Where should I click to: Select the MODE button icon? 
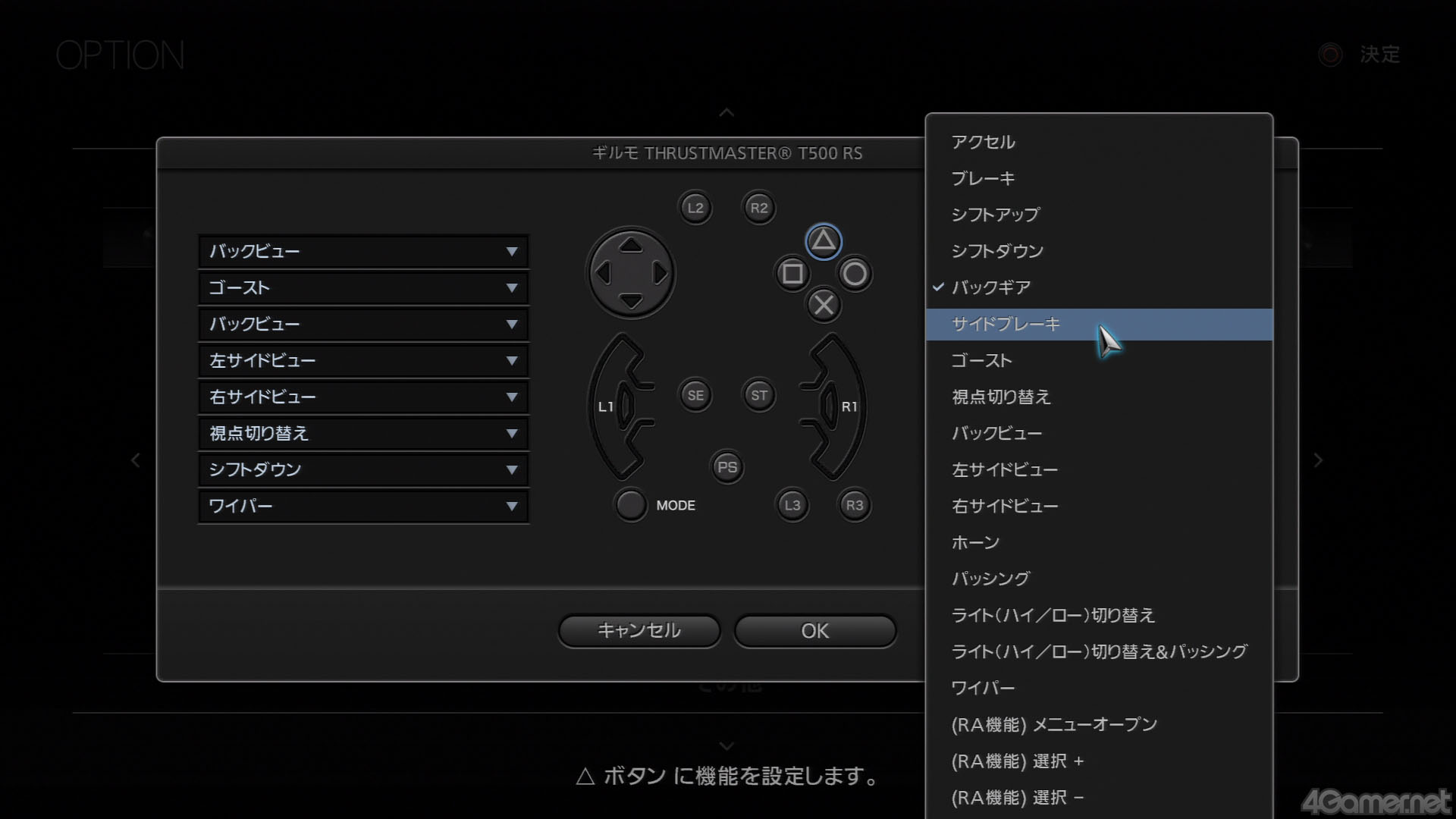pyautogui.click(x=631, y=505)
